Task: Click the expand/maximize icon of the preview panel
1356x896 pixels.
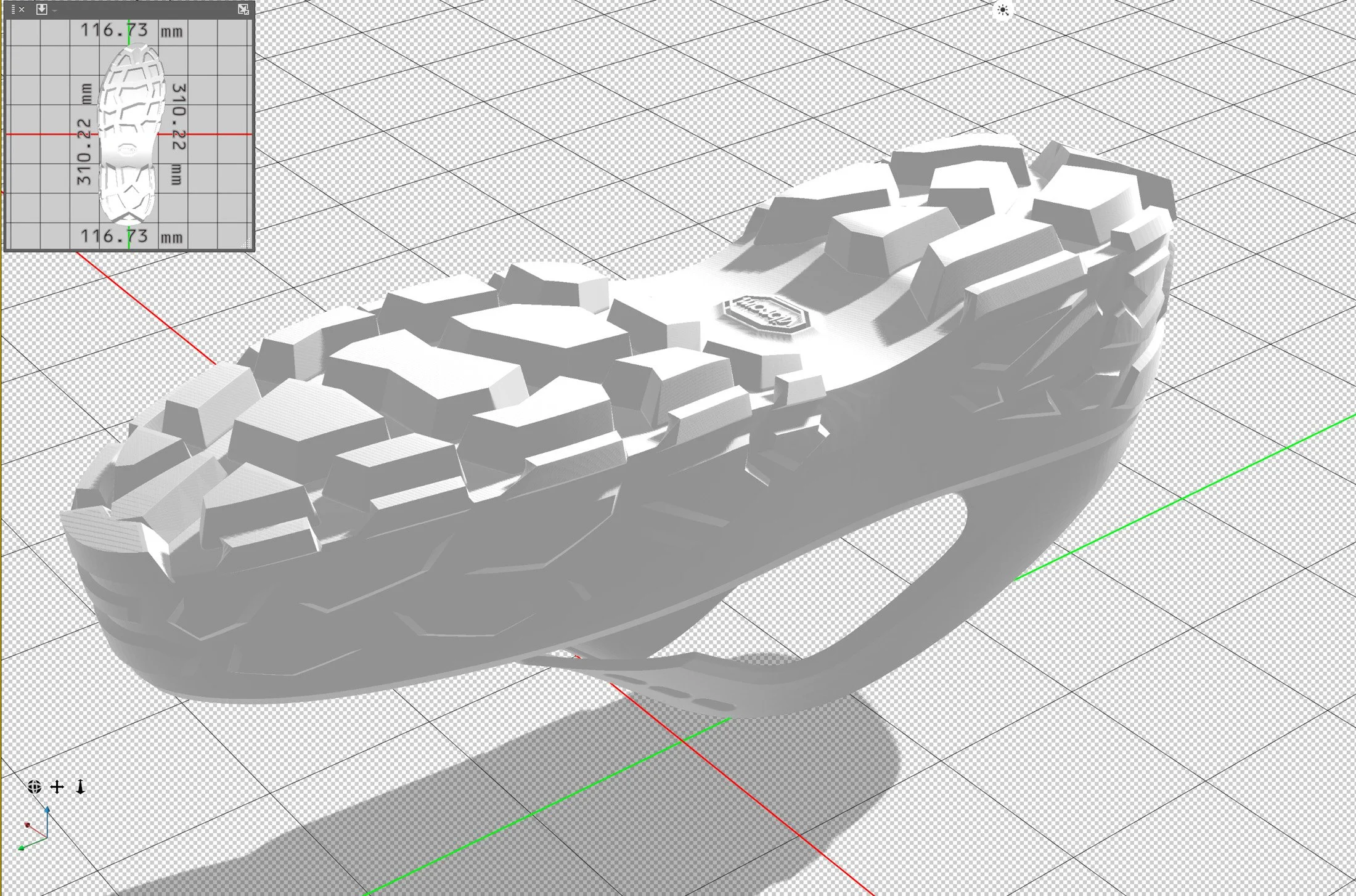Action: pos(243,9)
